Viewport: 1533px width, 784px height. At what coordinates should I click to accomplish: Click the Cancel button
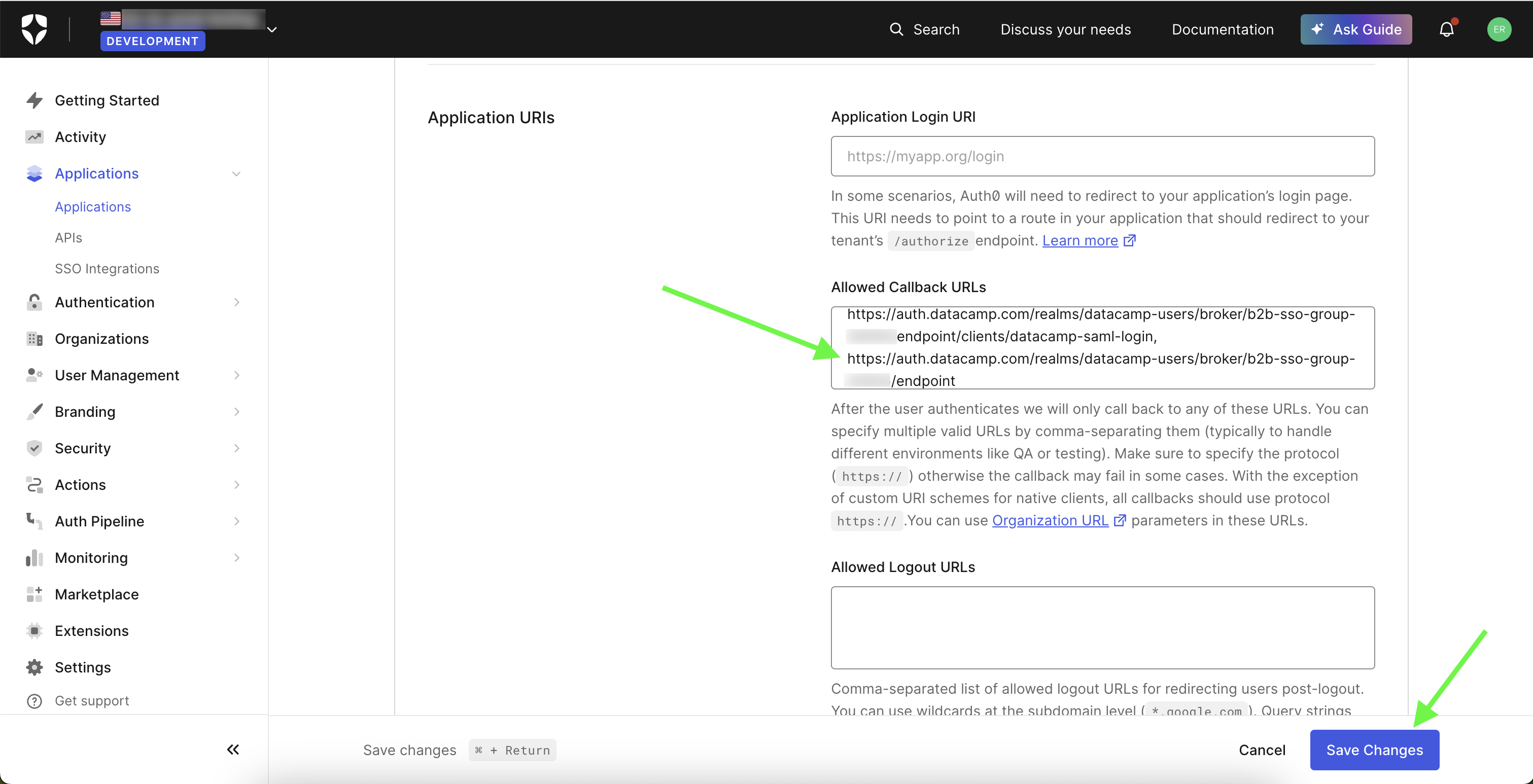(x=1262, y=750)
